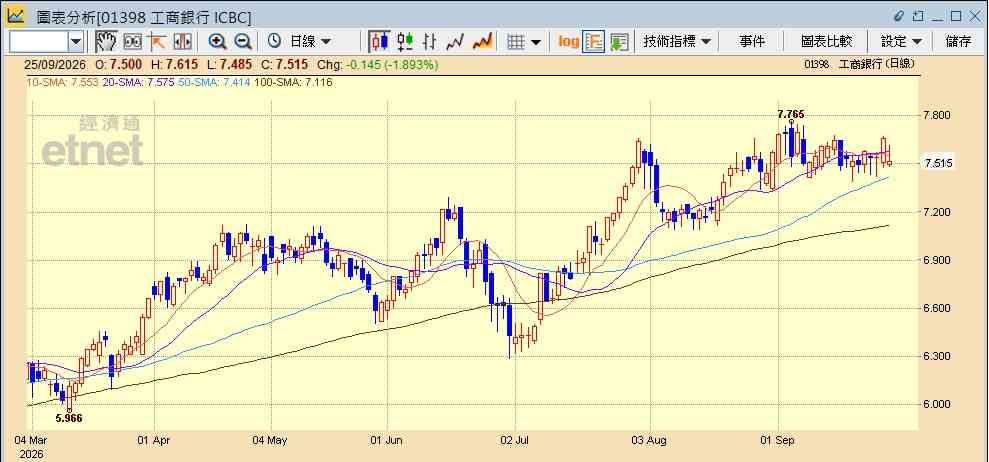Click the green arrow export icon
This screenshot has width=989, height=462.
[619, 42]
